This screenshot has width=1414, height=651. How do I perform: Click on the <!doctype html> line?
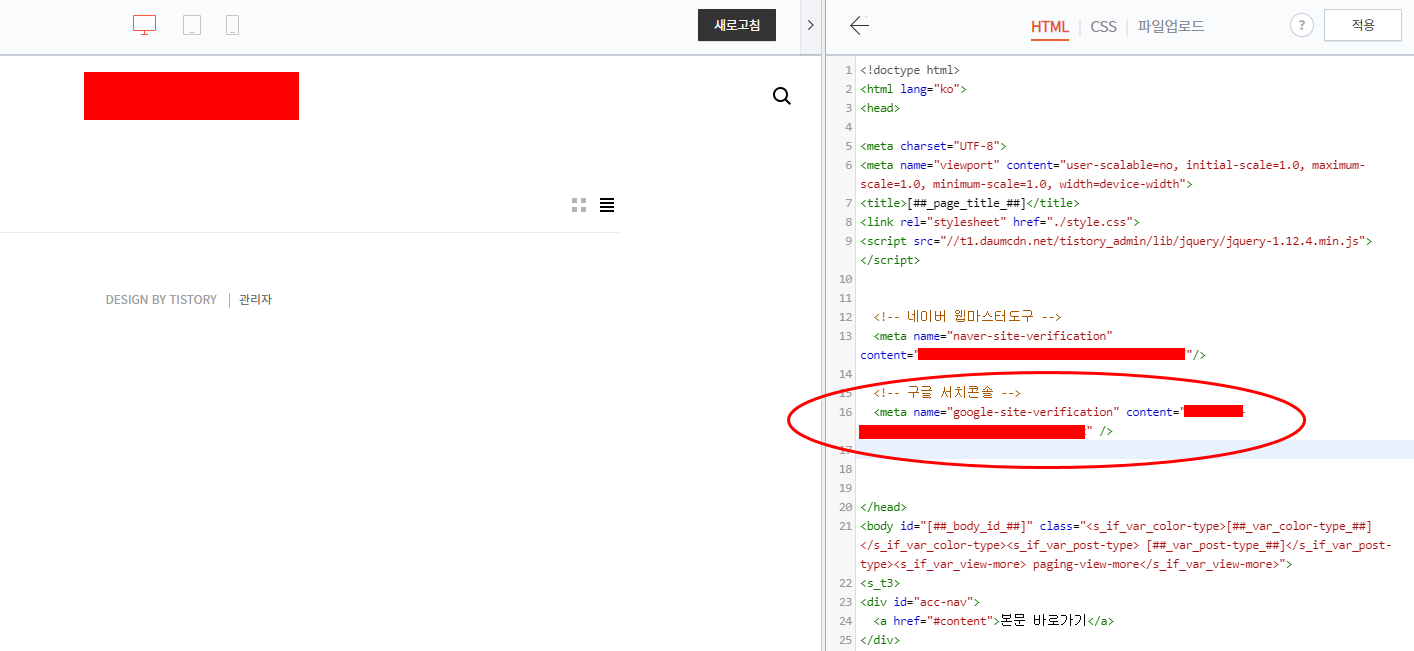coord(910,70)
